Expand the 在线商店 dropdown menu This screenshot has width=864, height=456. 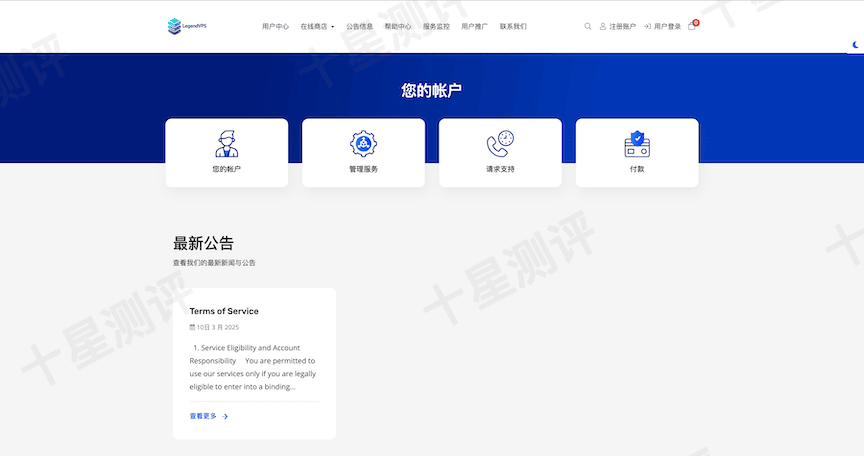(x=317, y=27)
